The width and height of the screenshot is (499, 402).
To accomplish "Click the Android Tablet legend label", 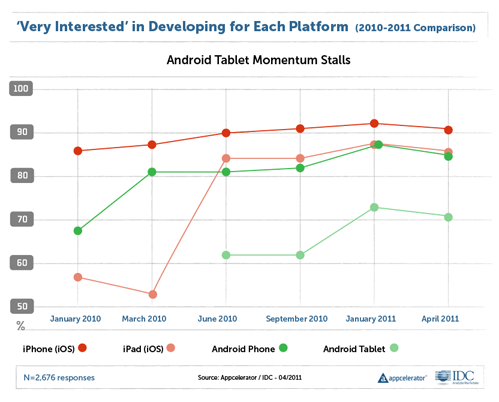I will click(354, 349).
